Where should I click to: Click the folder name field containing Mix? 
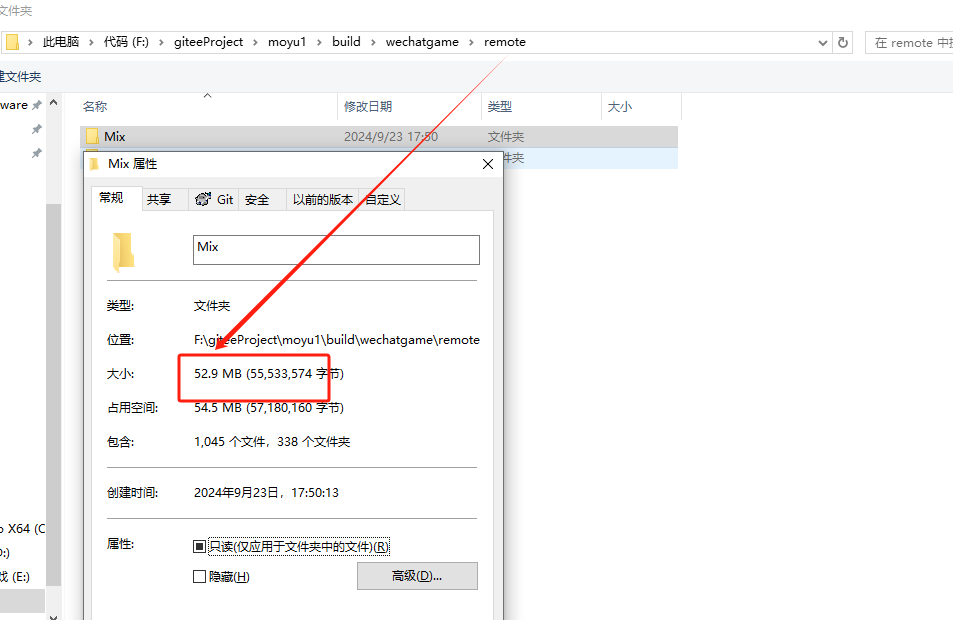[x=336, y=250]
